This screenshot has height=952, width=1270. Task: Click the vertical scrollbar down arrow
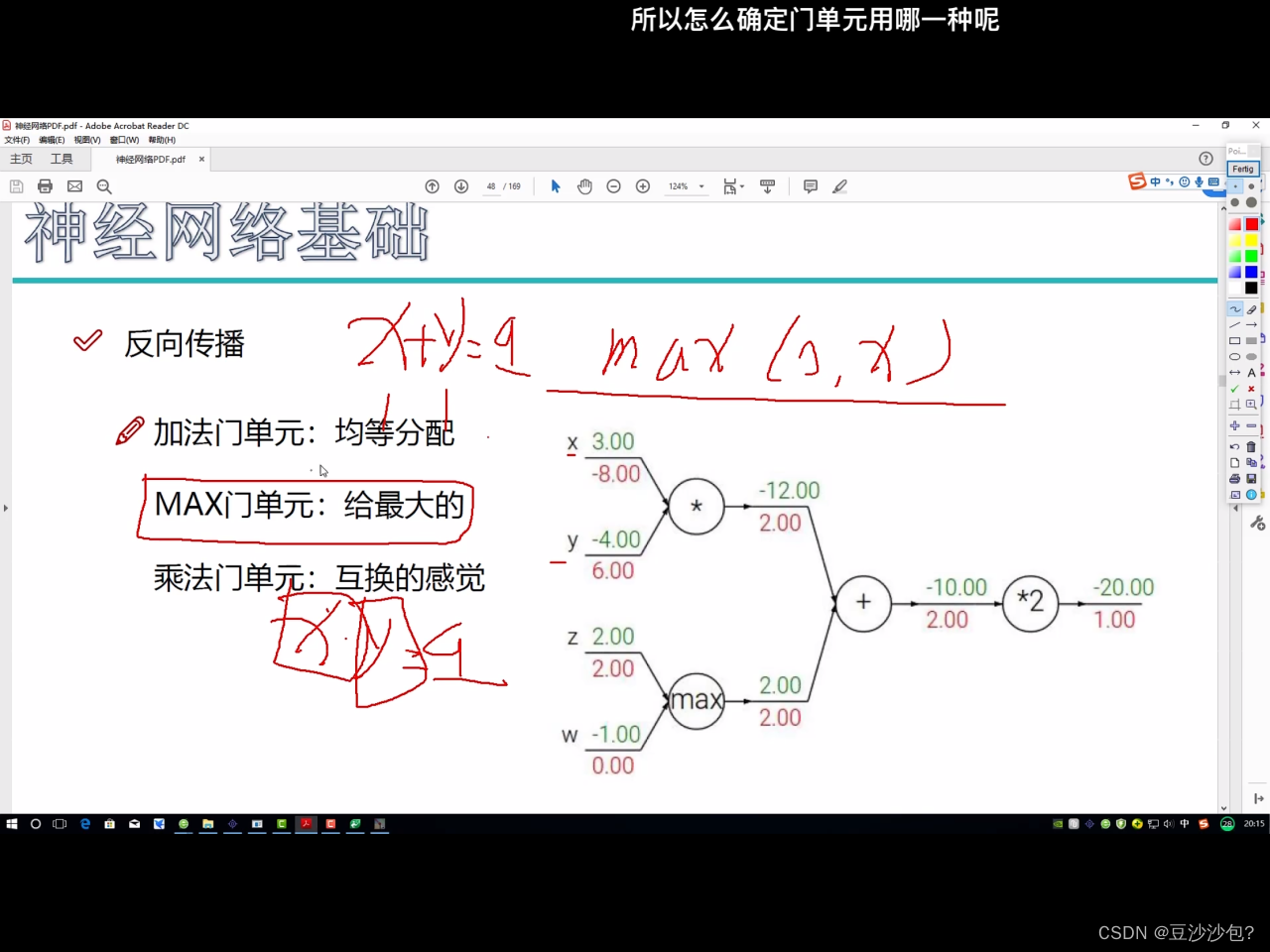click(1223, 808)
